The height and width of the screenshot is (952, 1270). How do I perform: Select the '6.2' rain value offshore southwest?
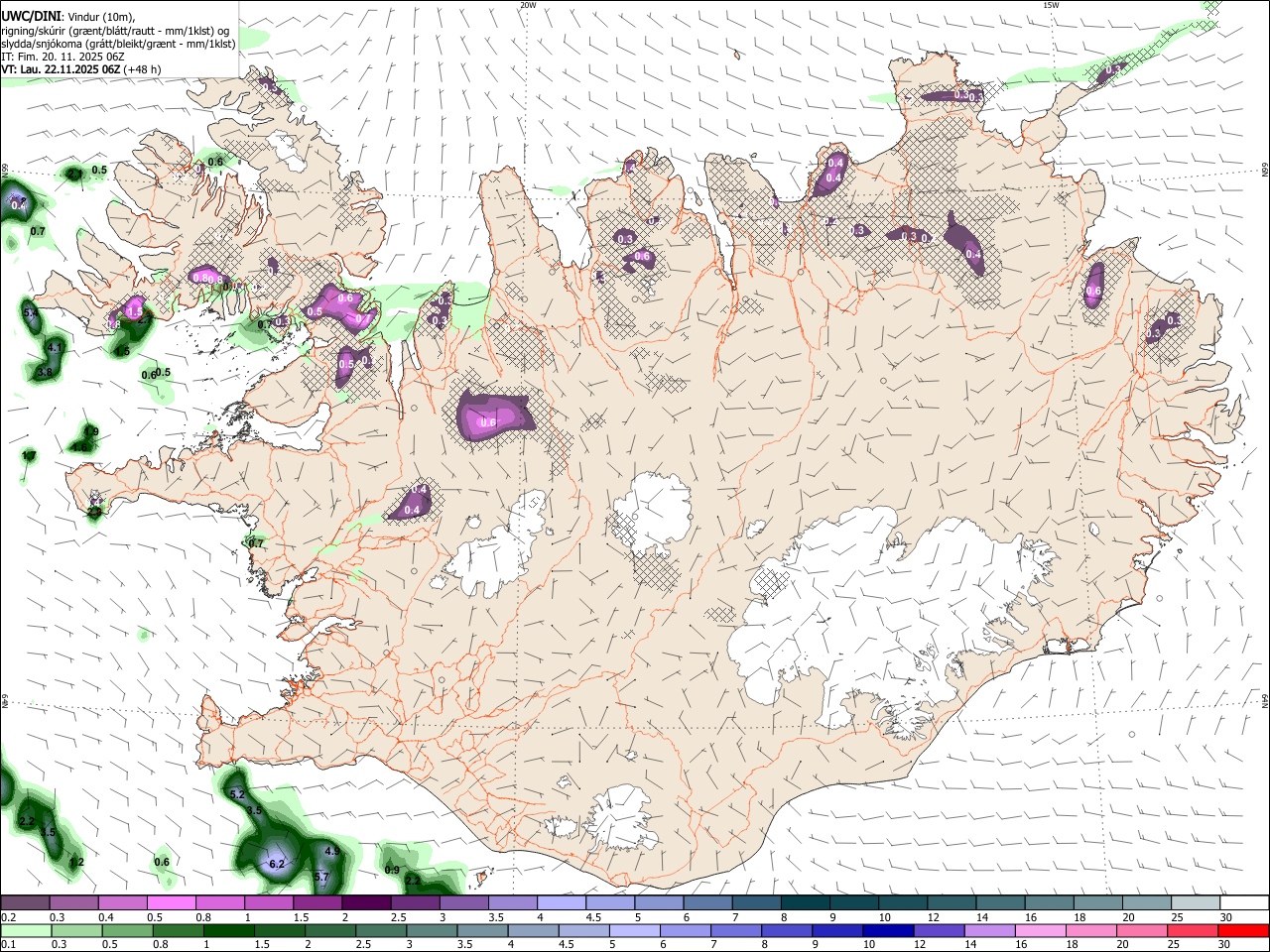click(277, 864)
